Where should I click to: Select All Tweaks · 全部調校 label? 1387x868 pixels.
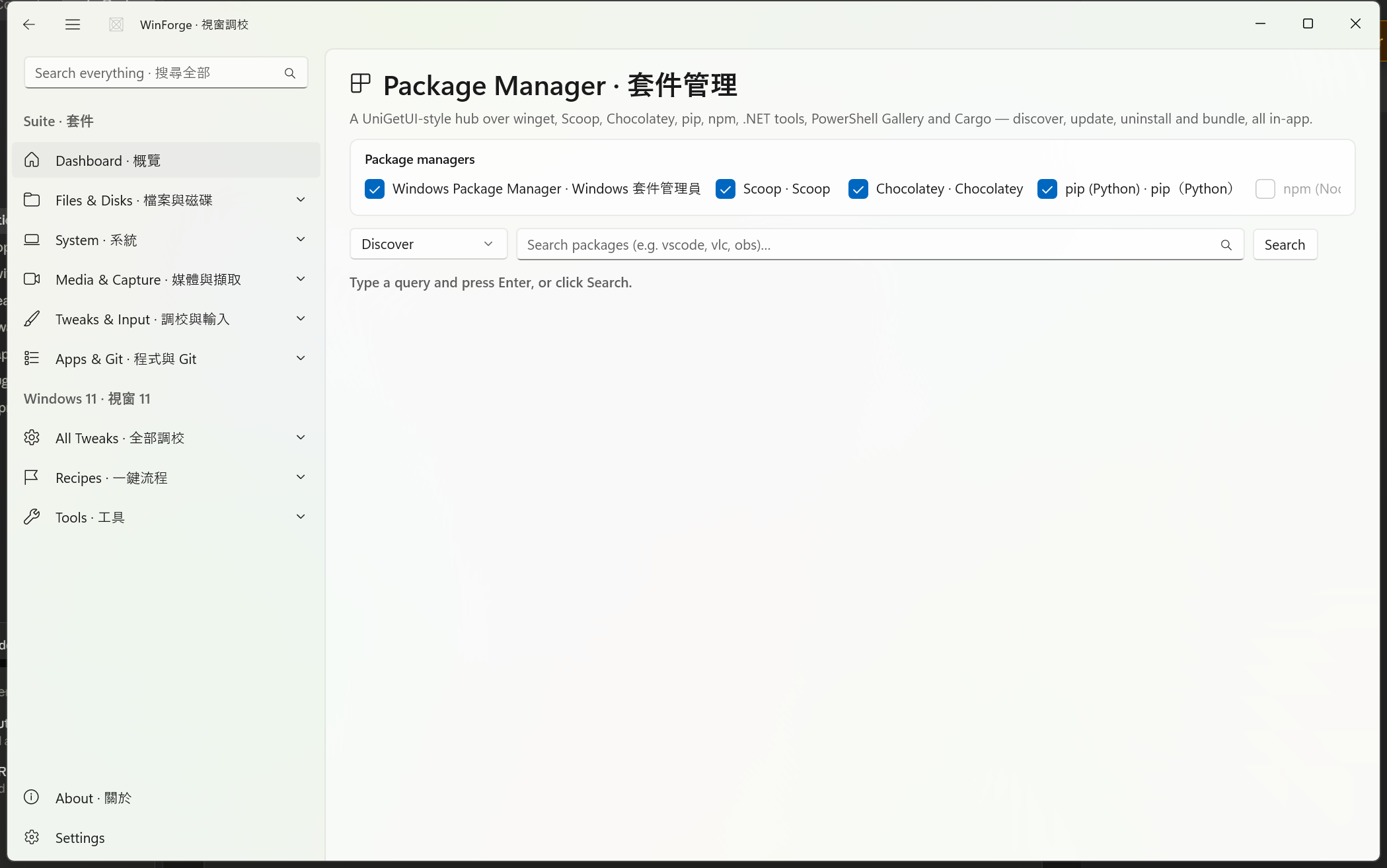click(120, 438)
